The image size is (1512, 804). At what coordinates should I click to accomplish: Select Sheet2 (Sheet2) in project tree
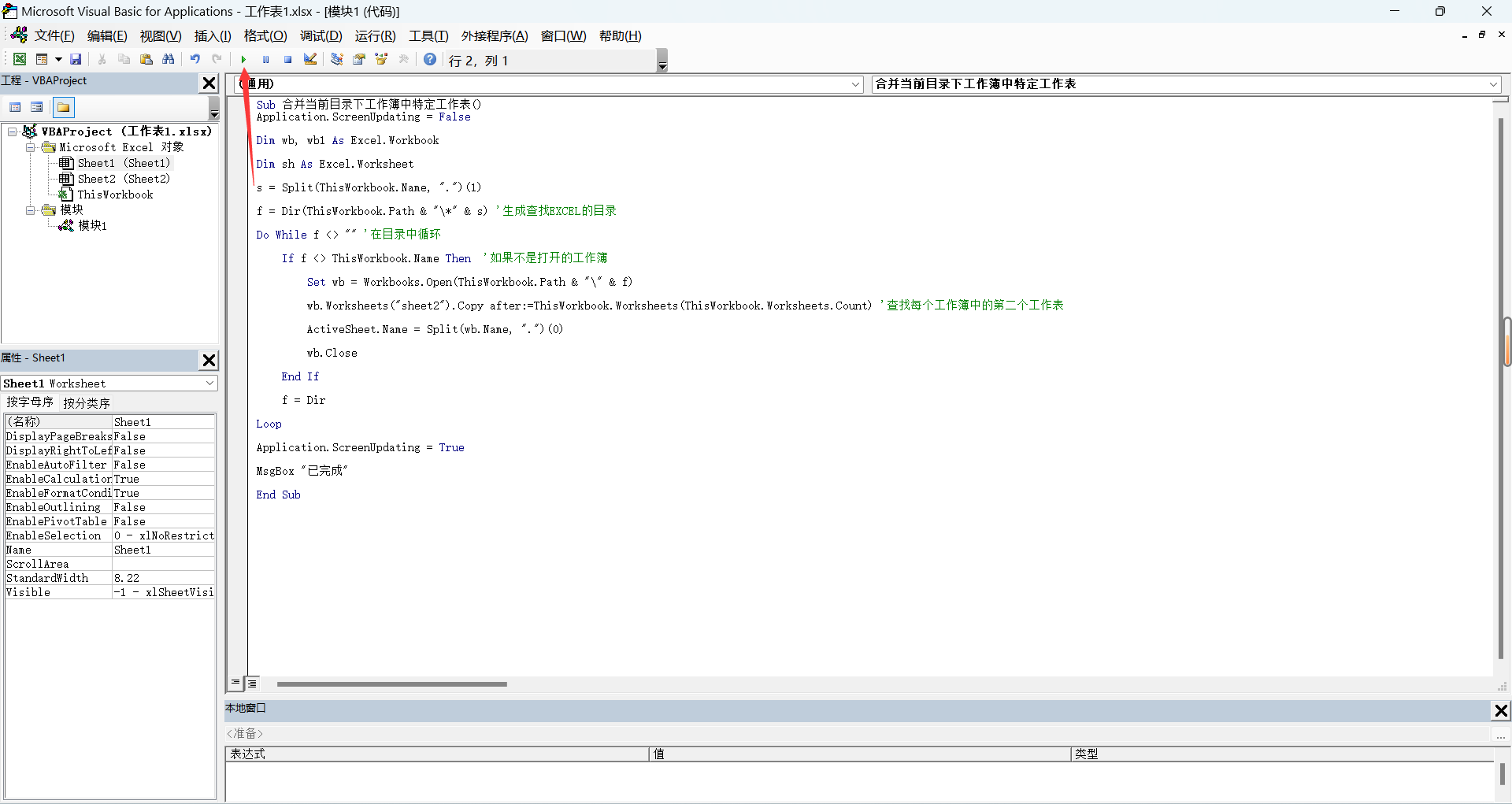pos(124,179)
